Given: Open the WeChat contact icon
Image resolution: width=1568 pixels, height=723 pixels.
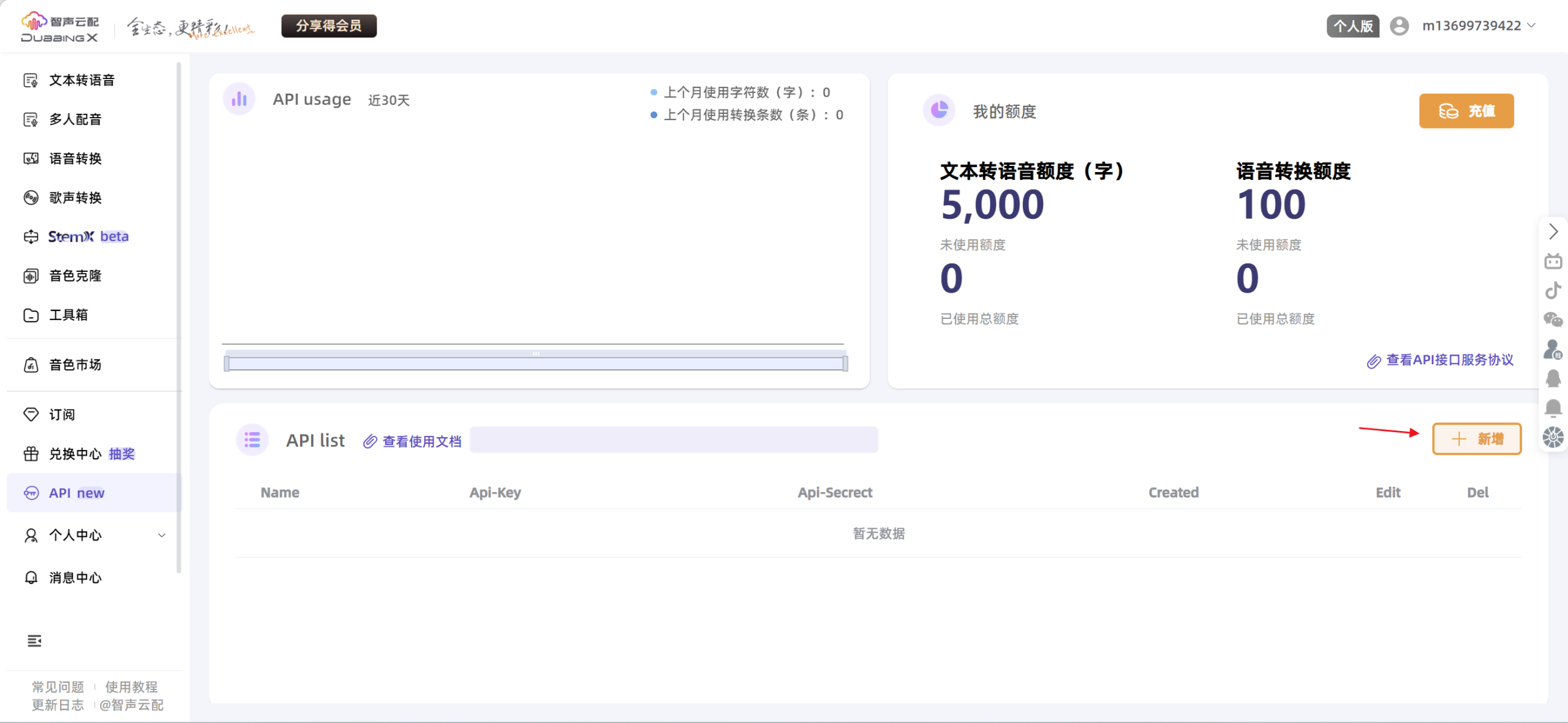Looking at the screenshot, I should pos(1554,320).
